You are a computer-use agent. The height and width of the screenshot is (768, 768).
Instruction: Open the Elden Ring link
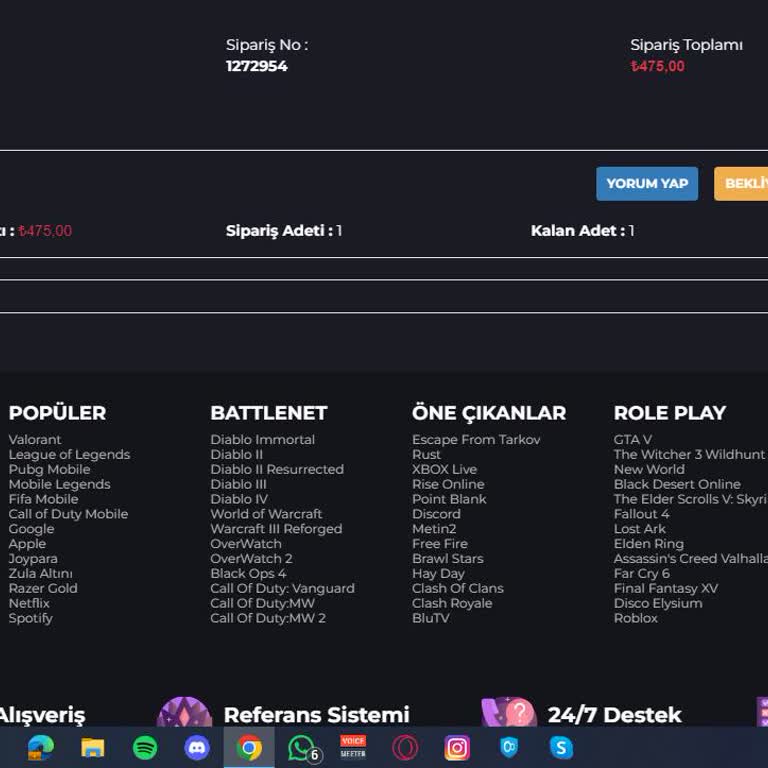(648, 544)
